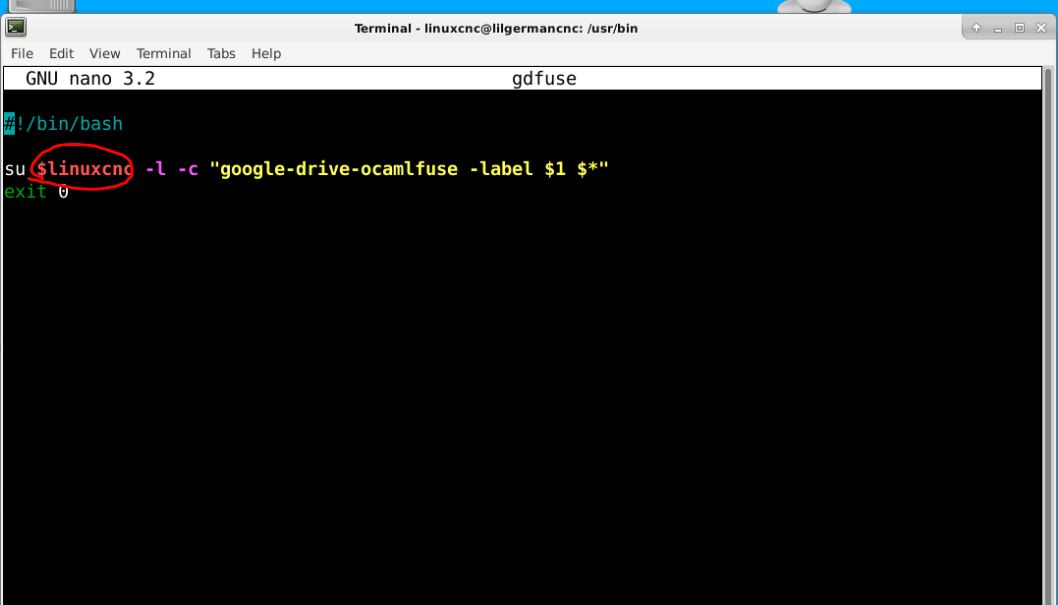Open the Edit menu
The width and height of the screenshot is (1058, 605).
click(x=61, y=53)
